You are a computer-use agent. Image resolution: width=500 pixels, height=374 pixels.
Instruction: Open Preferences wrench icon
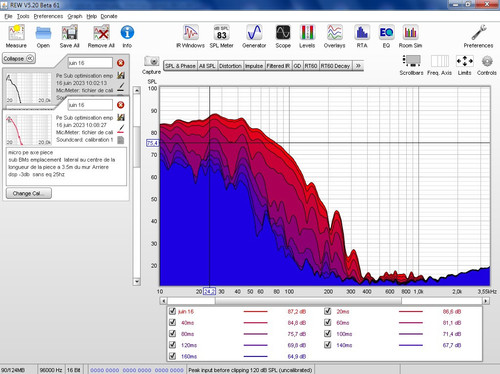tap(478, 36)
